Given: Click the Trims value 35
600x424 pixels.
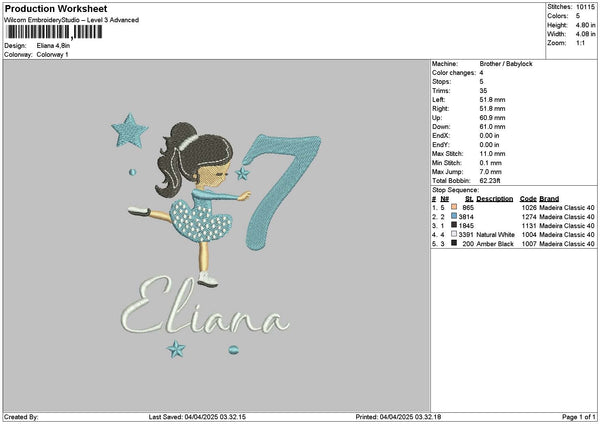Looking at the screenshot, I should coord(483,91).
